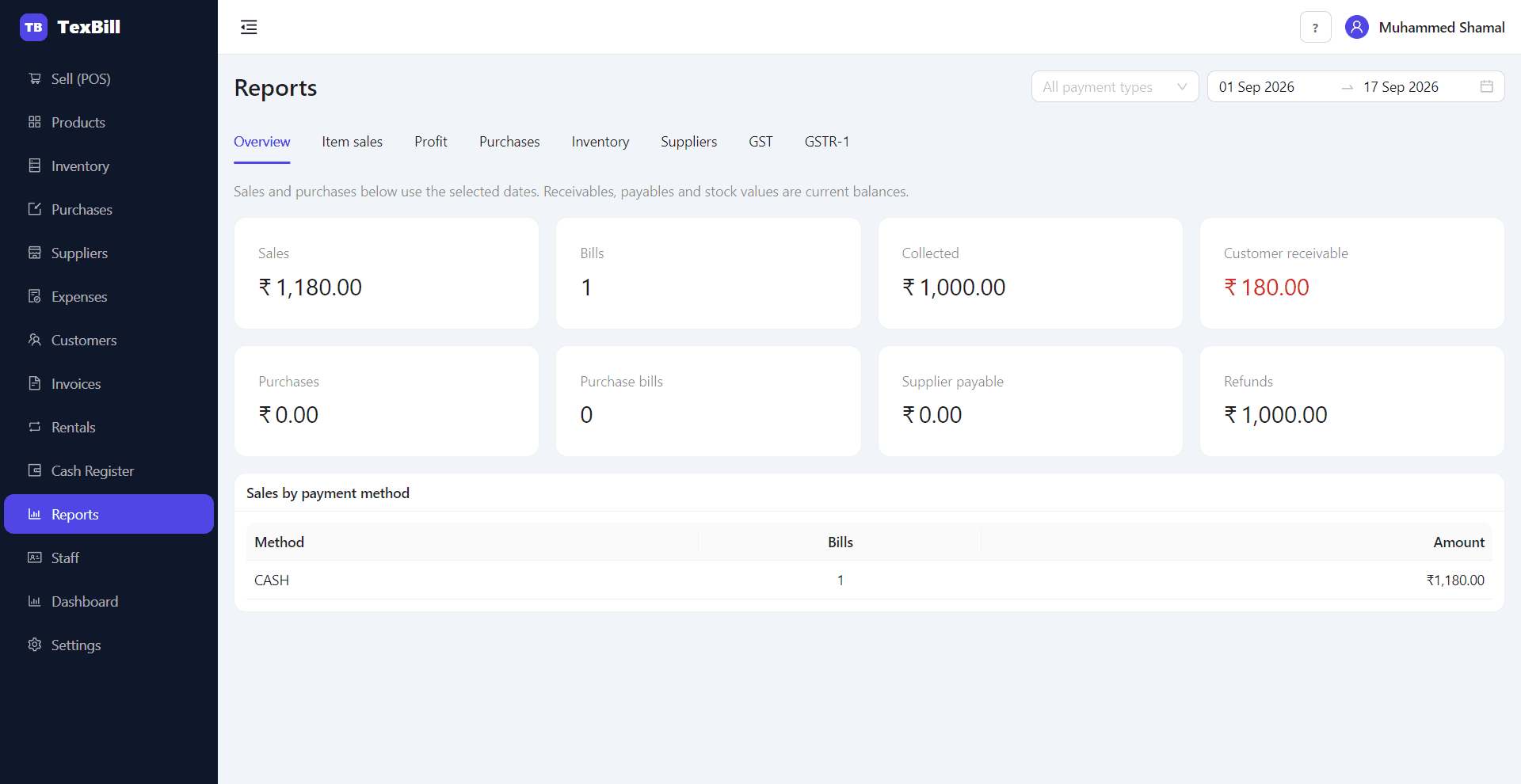
Task: Click the ₹1,180.00 amount in CASH row
Action: 1455,580
